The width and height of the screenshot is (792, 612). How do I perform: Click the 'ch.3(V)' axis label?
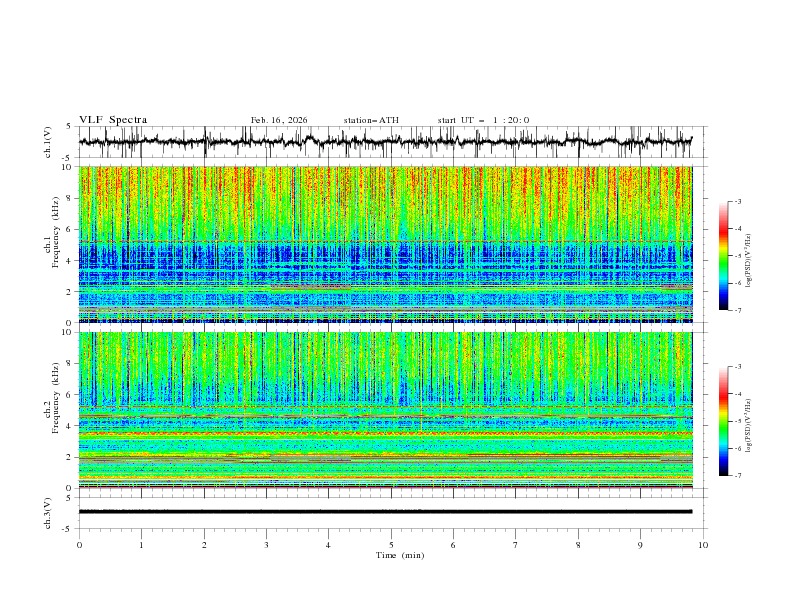[48, 513]
